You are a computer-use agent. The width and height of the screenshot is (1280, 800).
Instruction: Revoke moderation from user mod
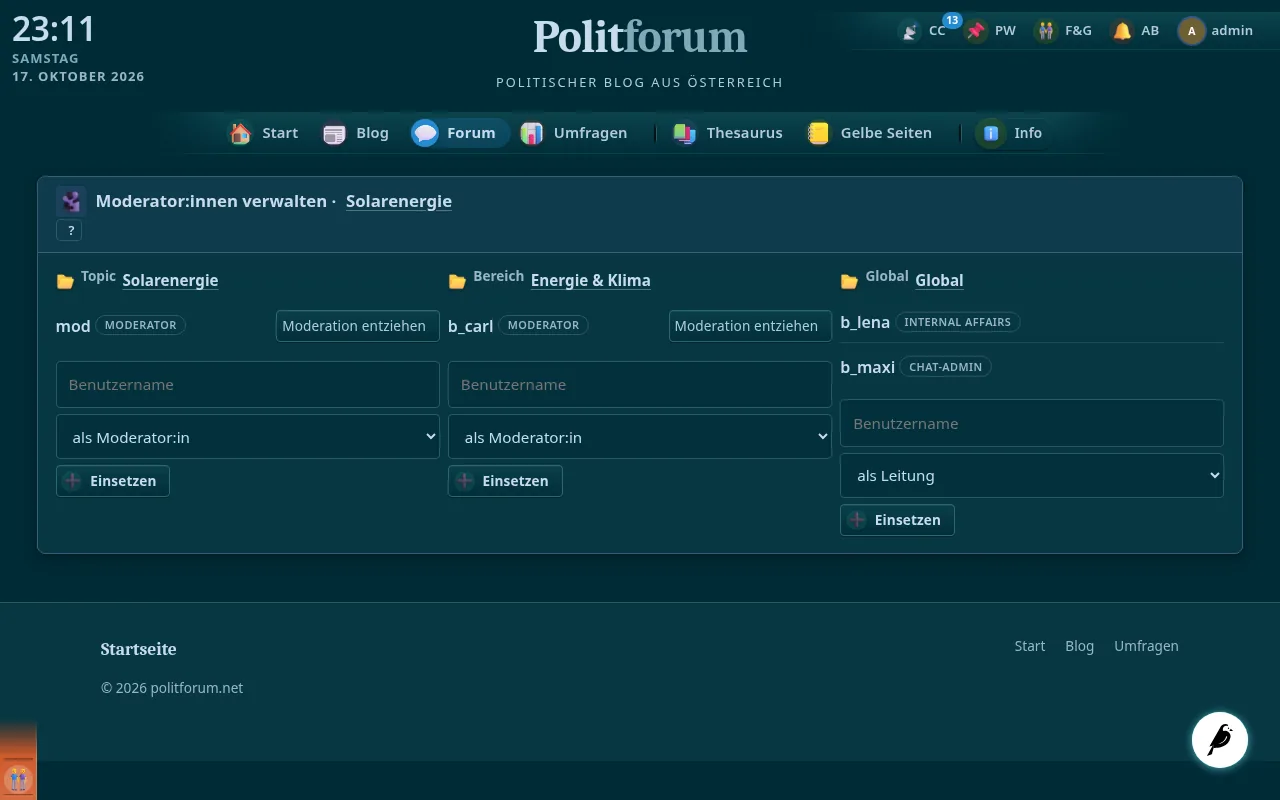pos(358,326)
